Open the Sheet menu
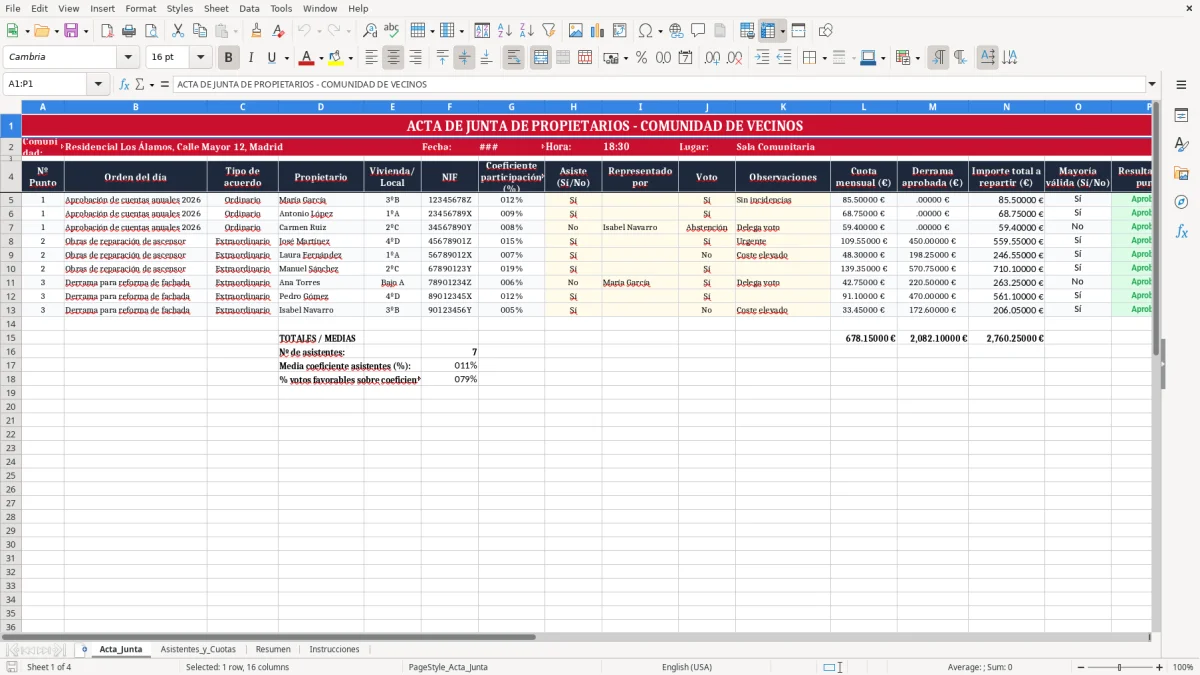 pos(216,8)
